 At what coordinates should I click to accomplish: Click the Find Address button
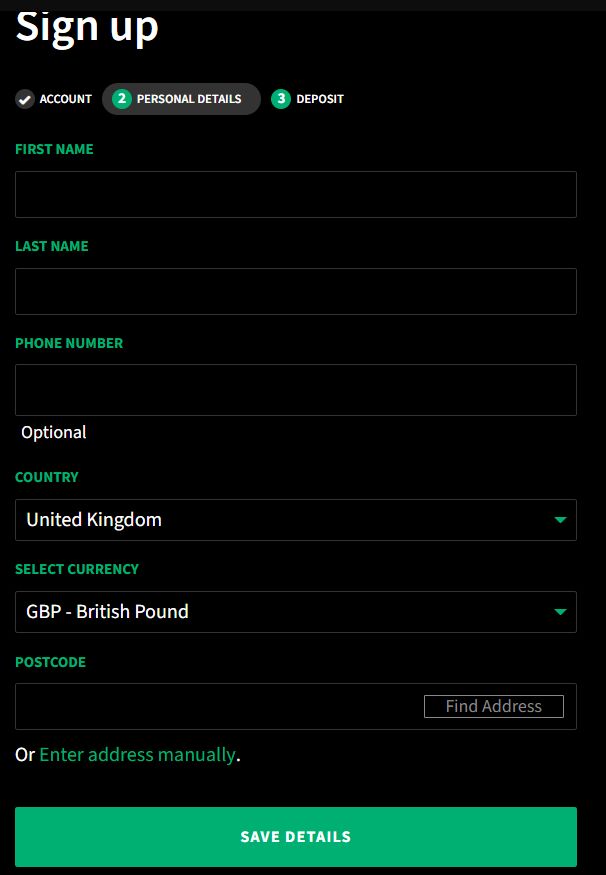(x=494, y=706)
